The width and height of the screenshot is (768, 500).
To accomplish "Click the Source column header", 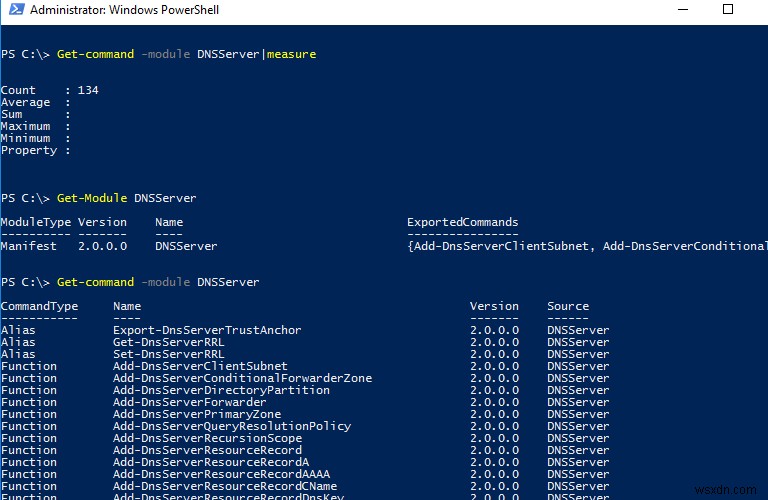I will [568, 307].
